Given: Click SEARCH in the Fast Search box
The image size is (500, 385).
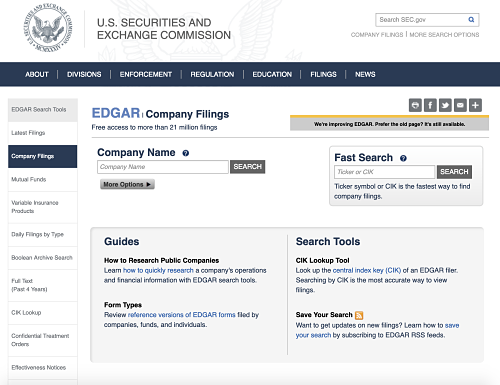Looking at the screenshot, I should click(454, 172).
